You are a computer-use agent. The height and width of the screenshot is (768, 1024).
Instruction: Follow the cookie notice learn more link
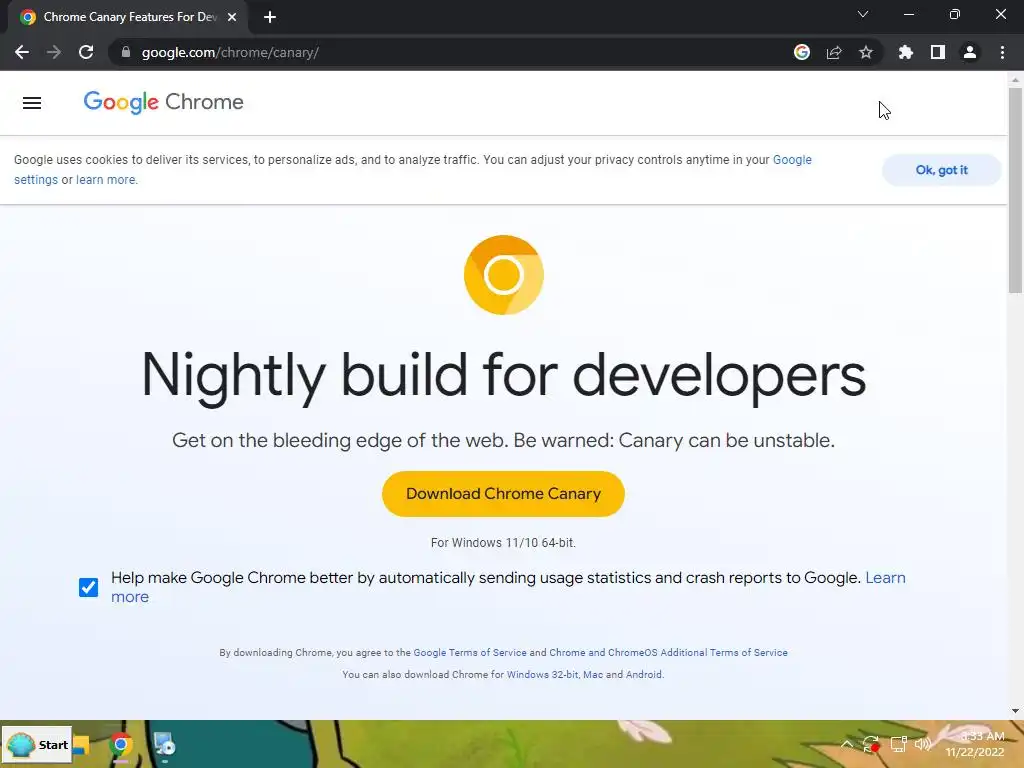click(x=106, y=180)
